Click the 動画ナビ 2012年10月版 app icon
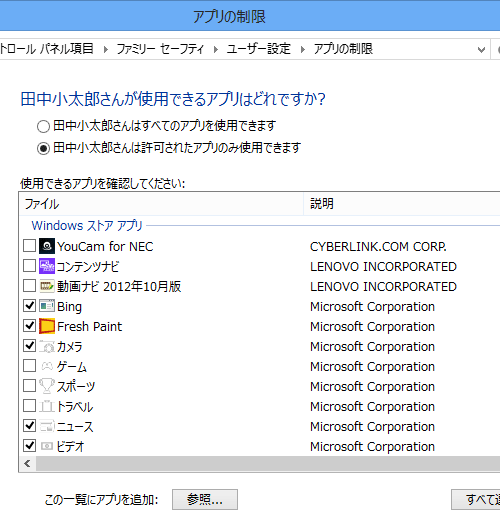The height and width of the screenshot is (530, 500). [x=47, y=286]
